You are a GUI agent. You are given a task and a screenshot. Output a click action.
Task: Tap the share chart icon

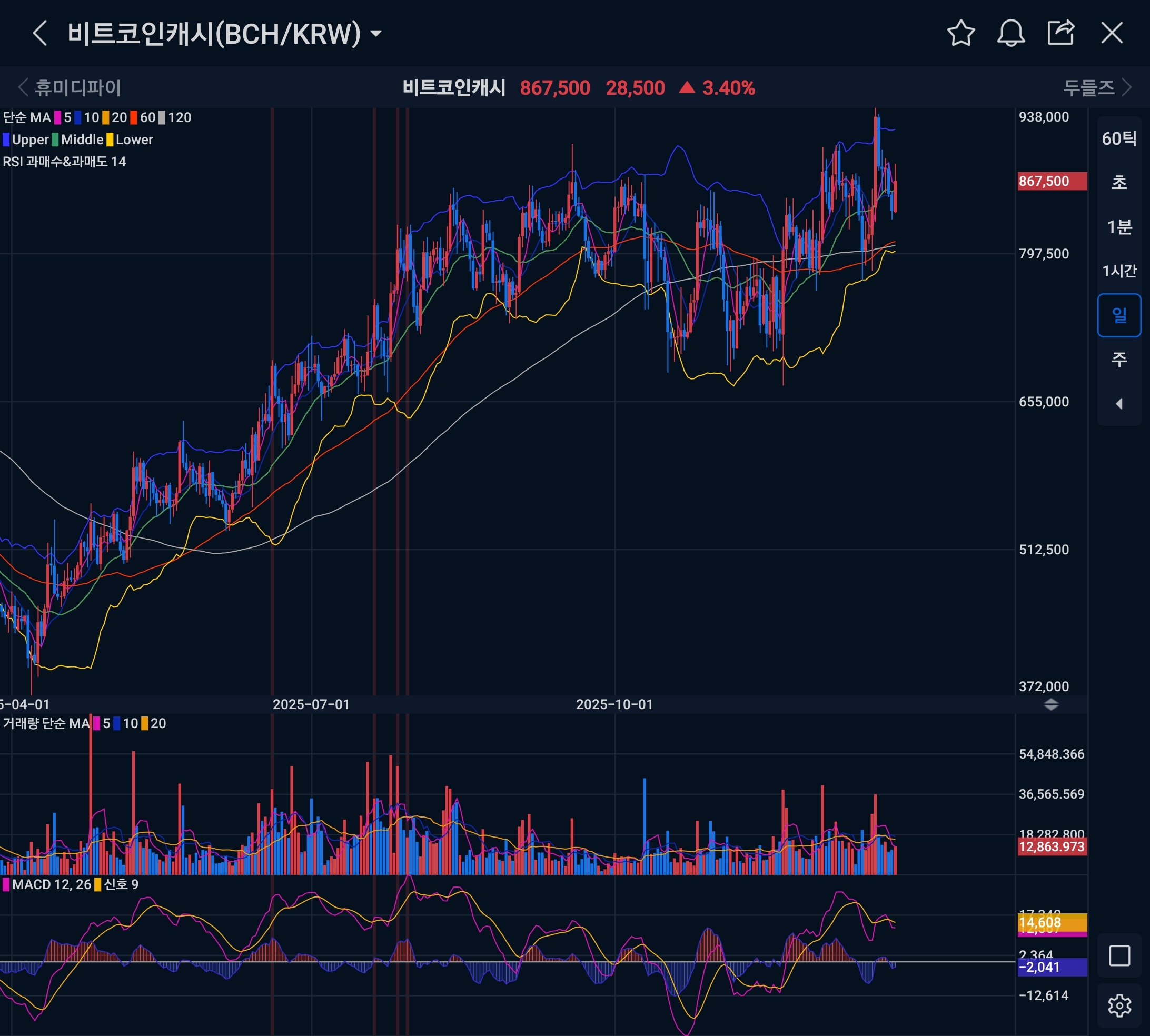tap(1060, 33)
